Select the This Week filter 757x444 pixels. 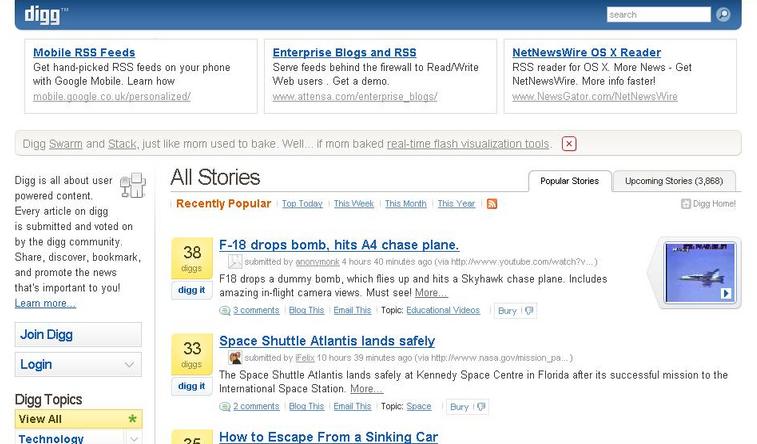pos(354,204)
